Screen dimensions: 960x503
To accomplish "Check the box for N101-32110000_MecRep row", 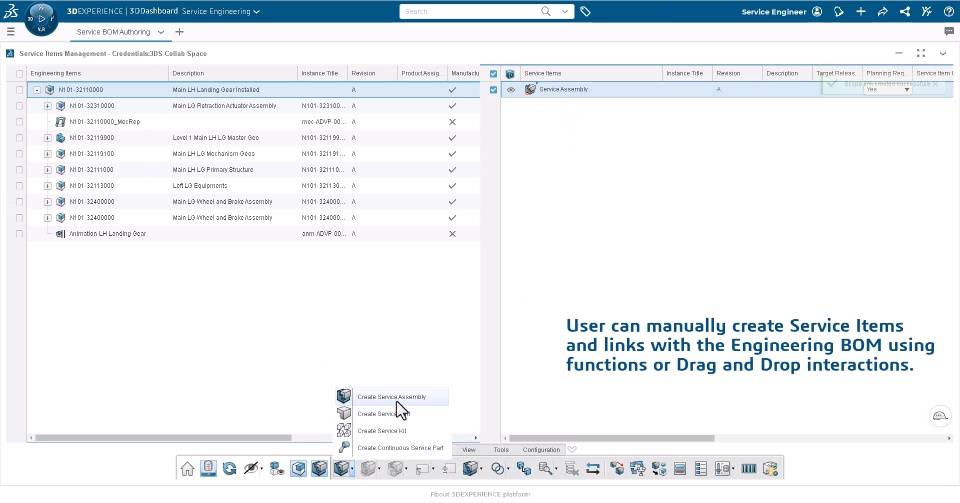I will (x=20, y=122).
